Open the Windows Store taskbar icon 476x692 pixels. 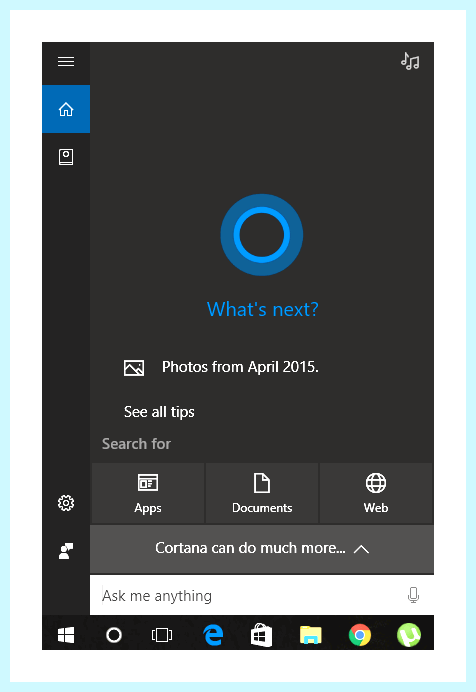[x=261, y=635]
